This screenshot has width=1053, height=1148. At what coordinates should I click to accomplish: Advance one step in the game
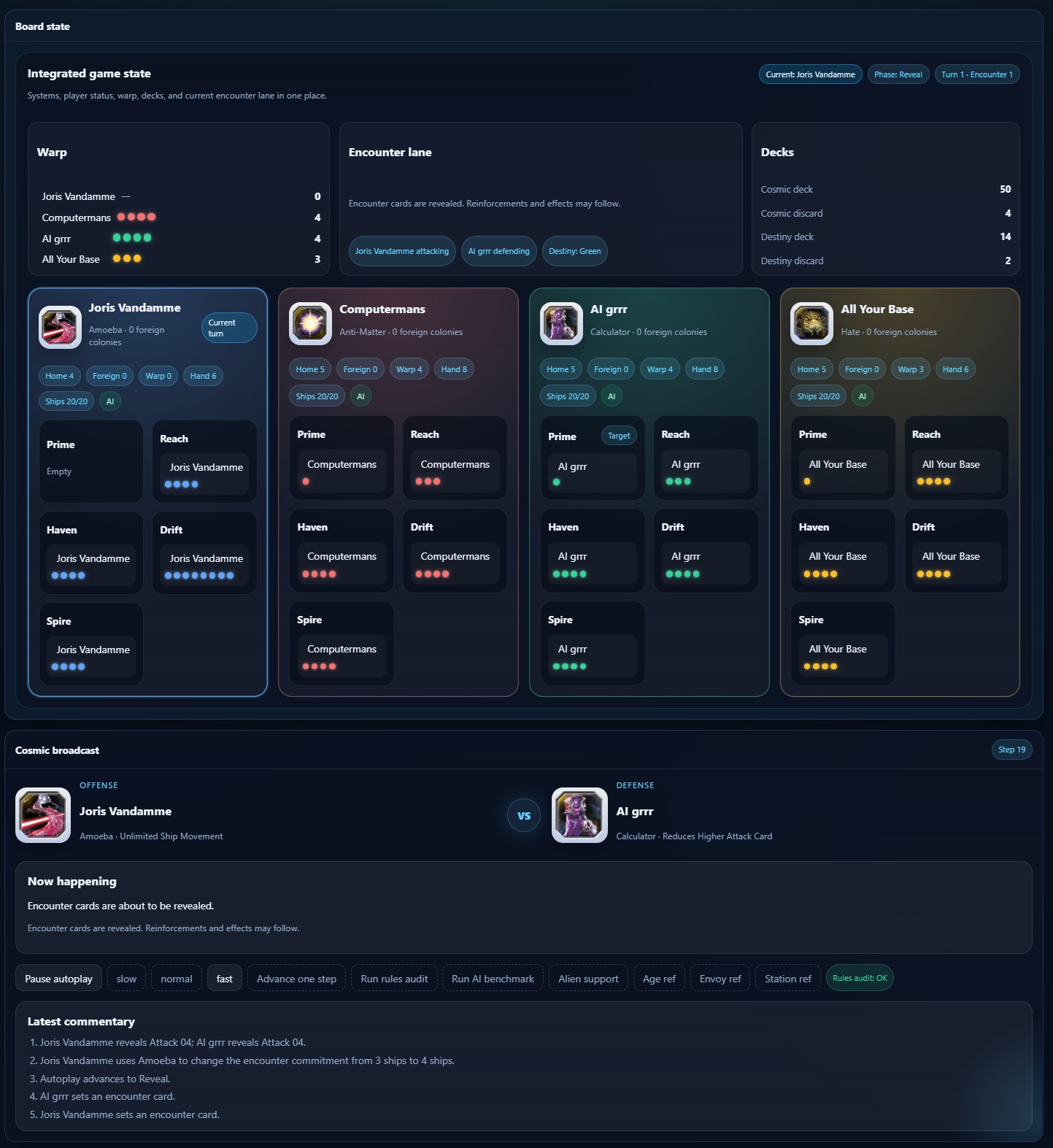[x=296, y=979]
